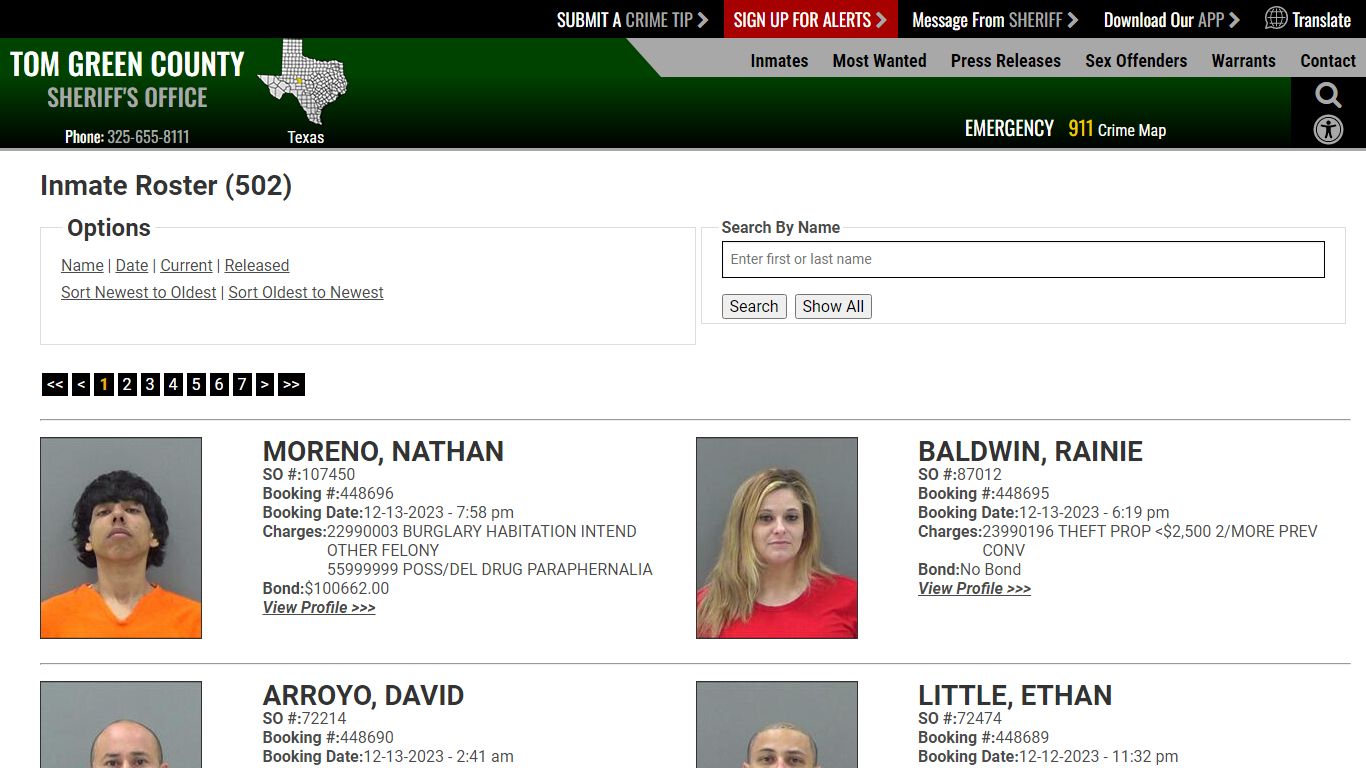This screenshot has width=1366, height=768.
Task: Click Baldwin's No Bond text
Action: 991,569
